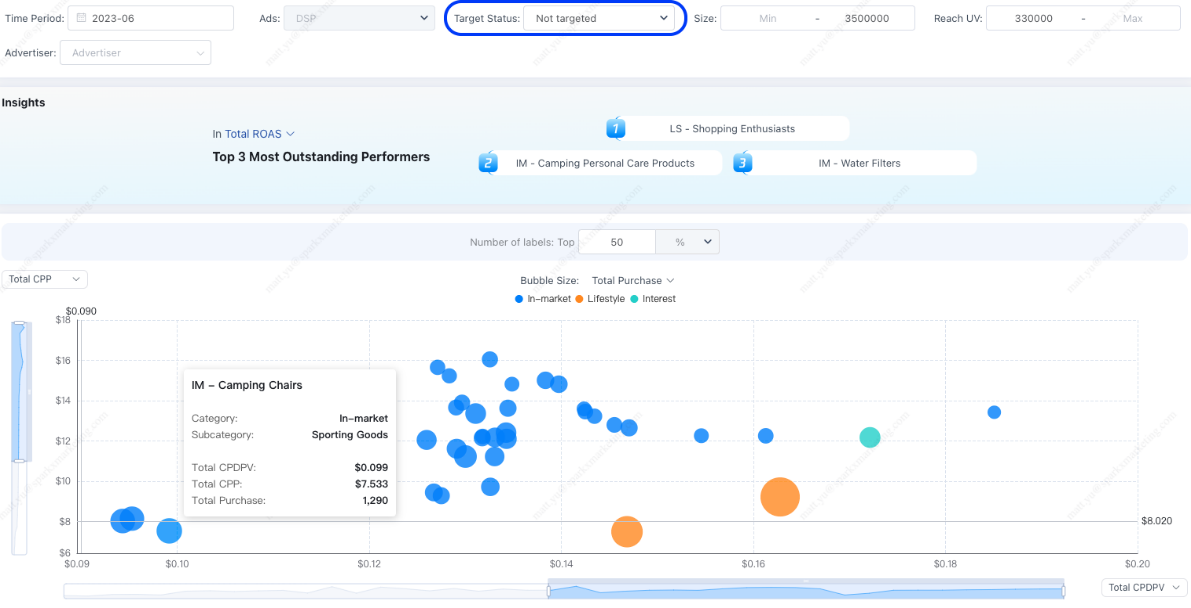Click the vertical zoom slider top handle
Viewport: 1191px width, 608px height.
coord(20,325)
